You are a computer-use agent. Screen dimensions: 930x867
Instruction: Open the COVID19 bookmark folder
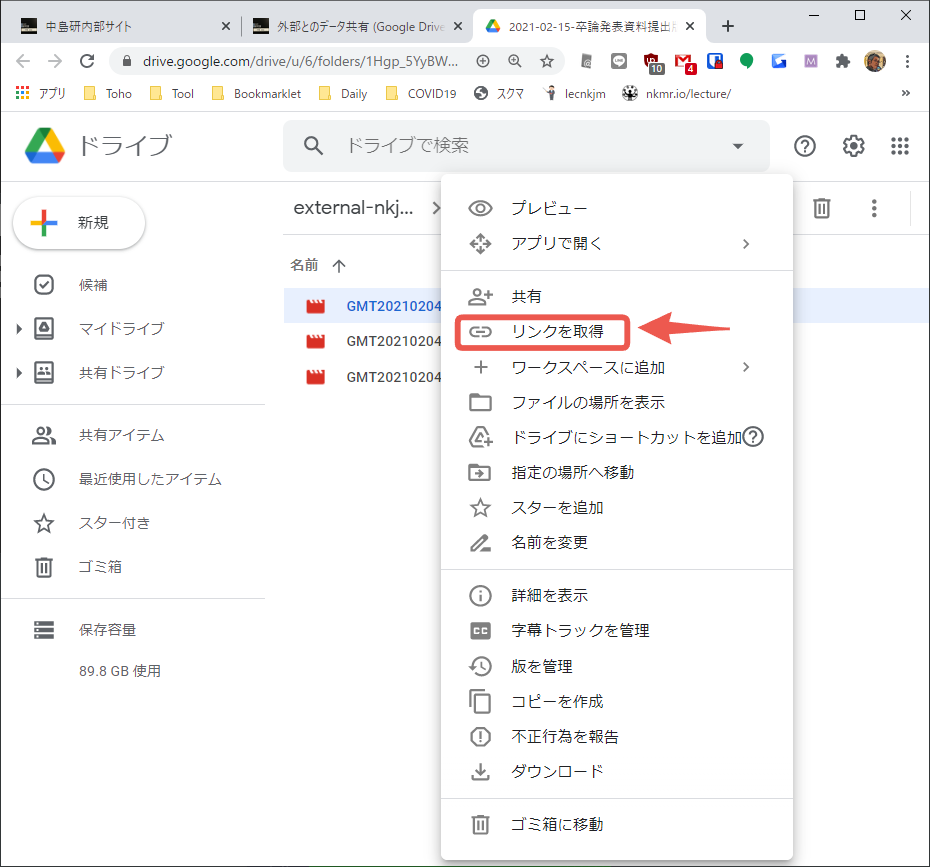[x=421, y=94]
